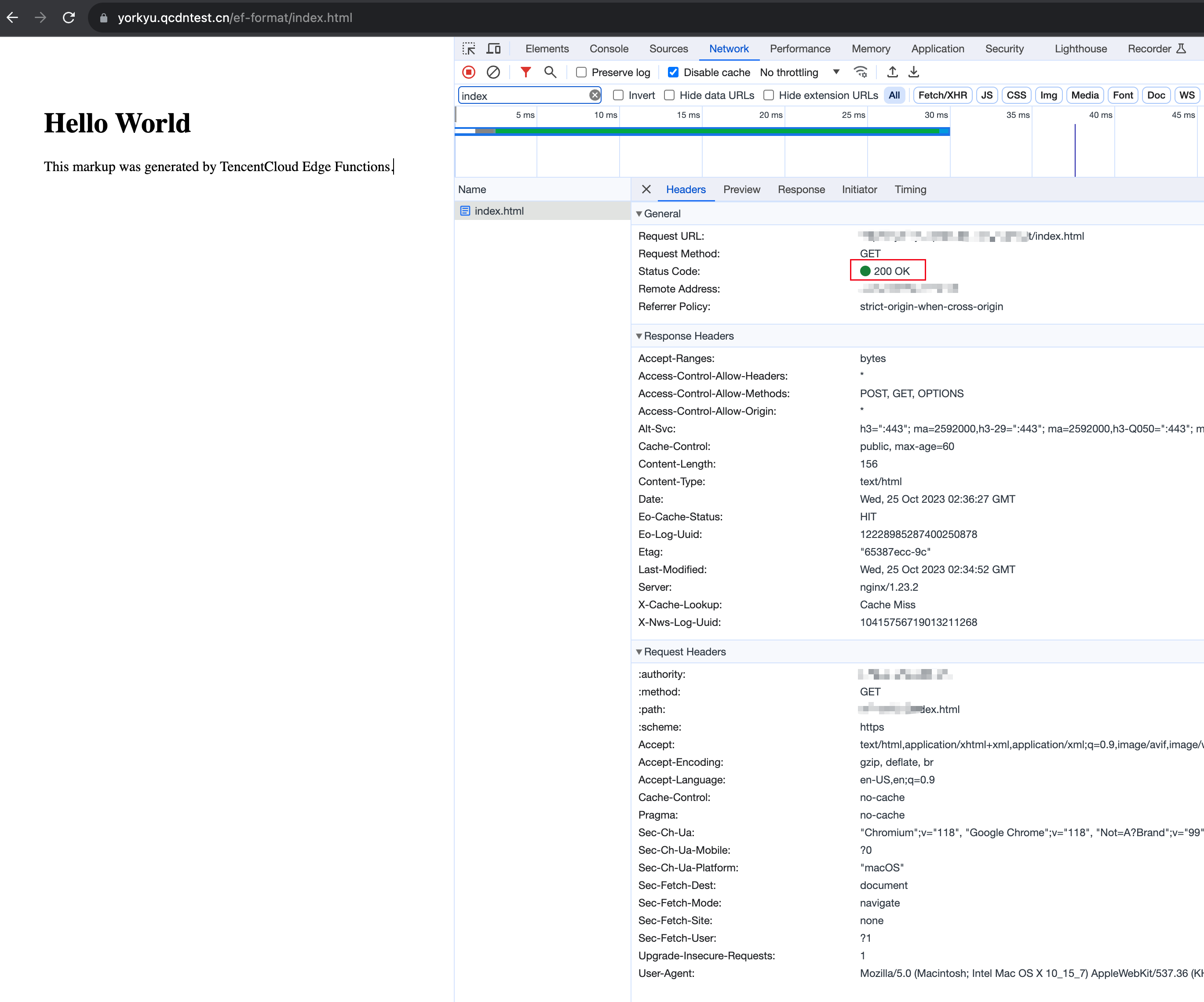This screenshot has height=1002, width=1204.
Task: Click the inspect element picker icon
Action: [469, 49]
